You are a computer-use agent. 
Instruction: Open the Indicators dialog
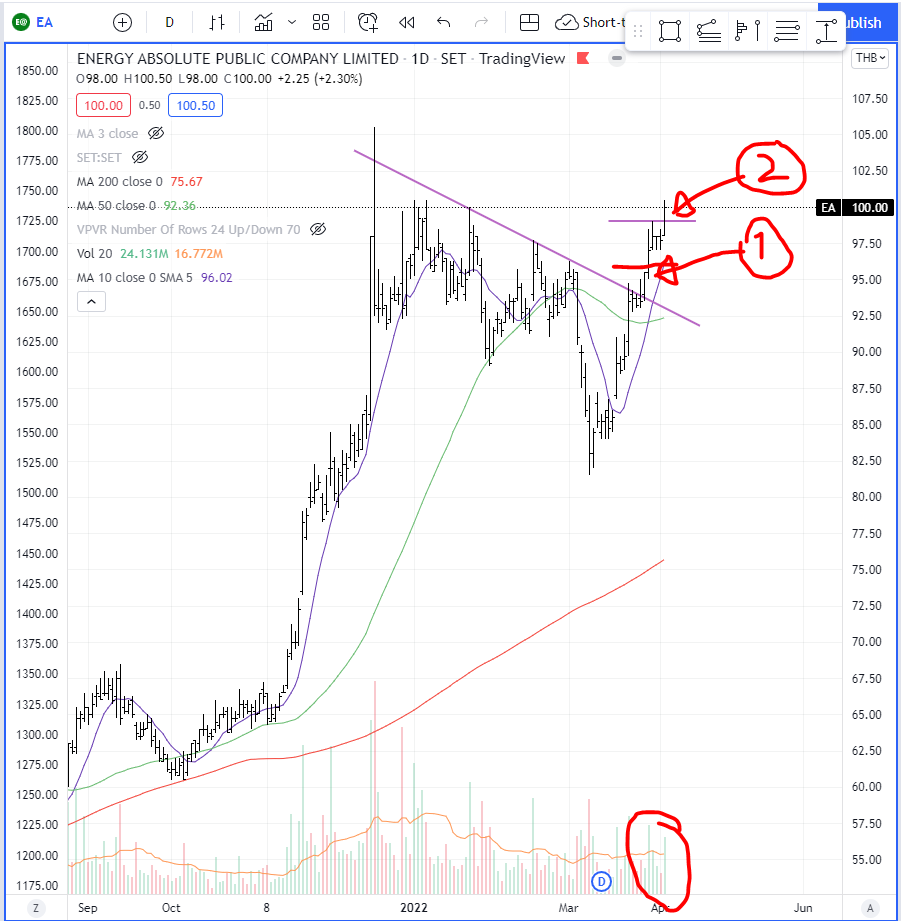click(x=263, y=22)
